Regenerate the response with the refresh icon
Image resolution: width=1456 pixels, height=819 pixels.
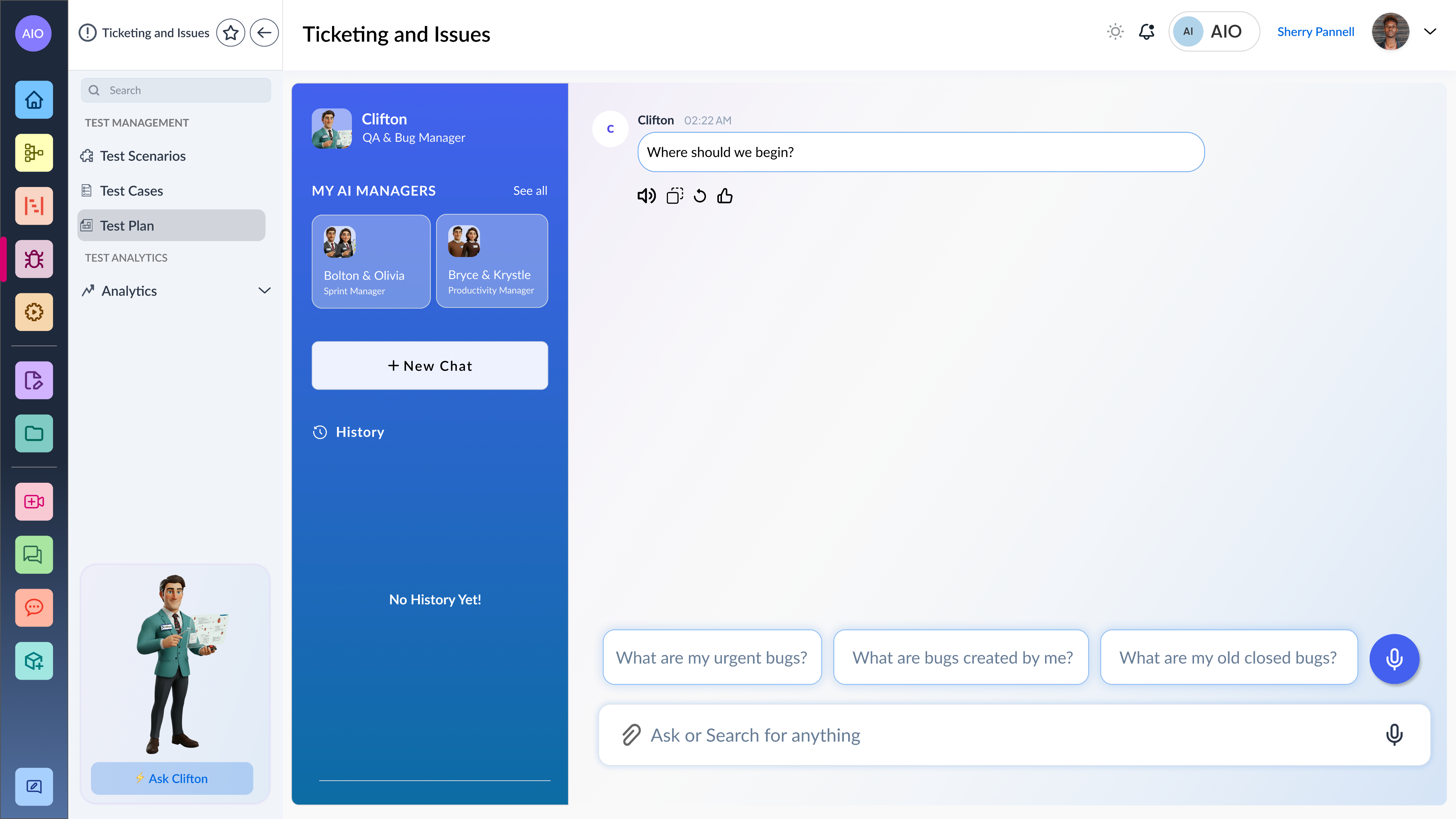[x=700, y=196]
